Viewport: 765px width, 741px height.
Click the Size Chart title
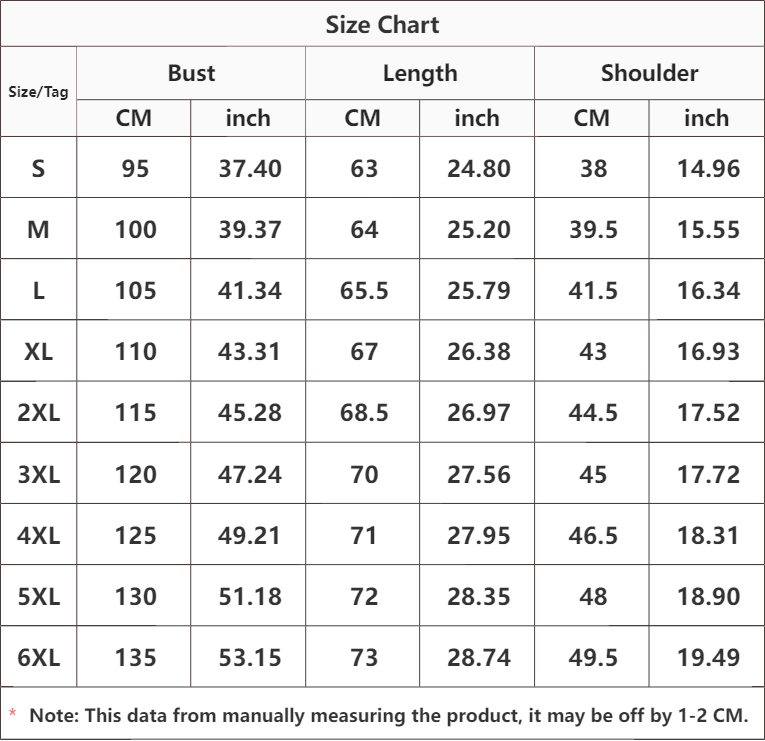382,24
